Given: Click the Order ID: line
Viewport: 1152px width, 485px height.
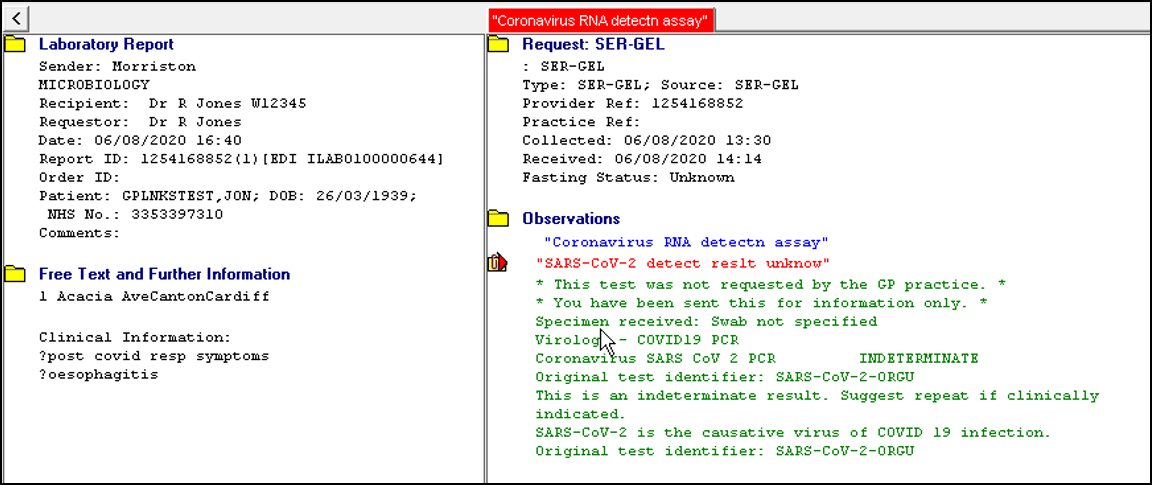Looking at the screenshot, I should (79, 177).
